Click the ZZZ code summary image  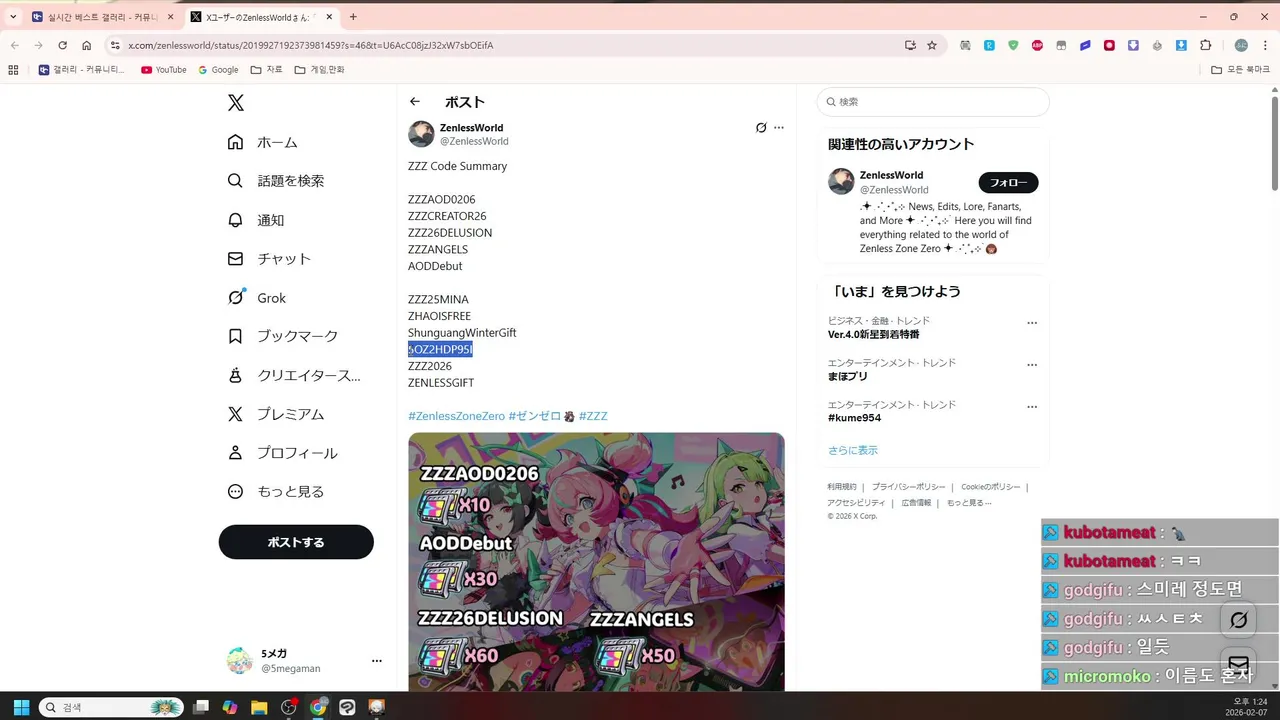pos(596,562)
